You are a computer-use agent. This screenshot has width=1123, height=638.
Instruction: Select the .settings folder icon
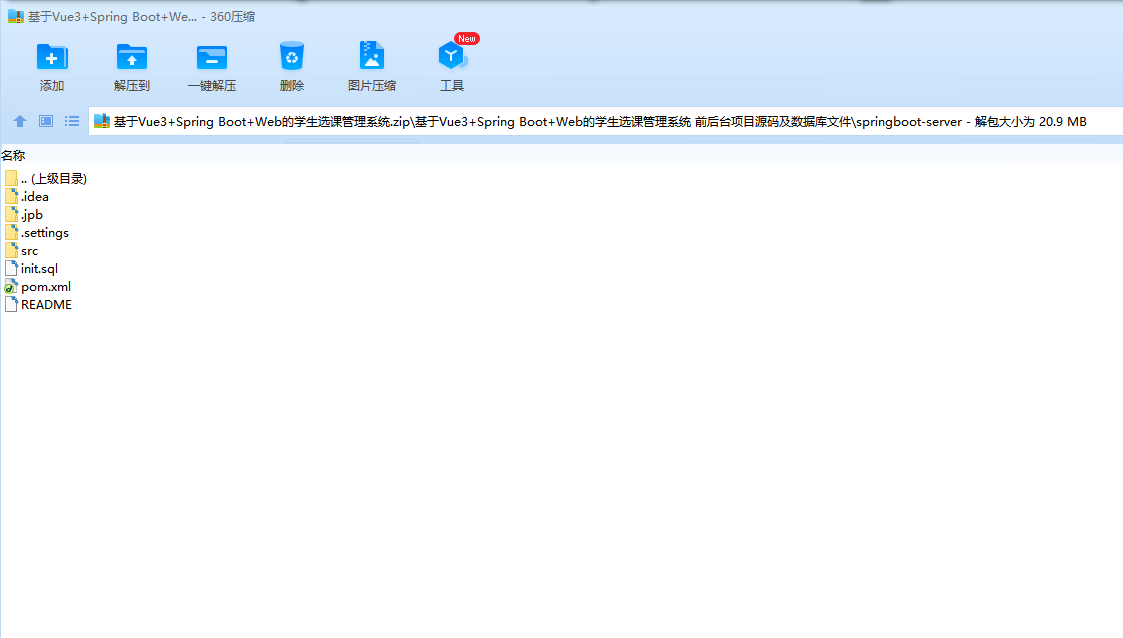11,232
